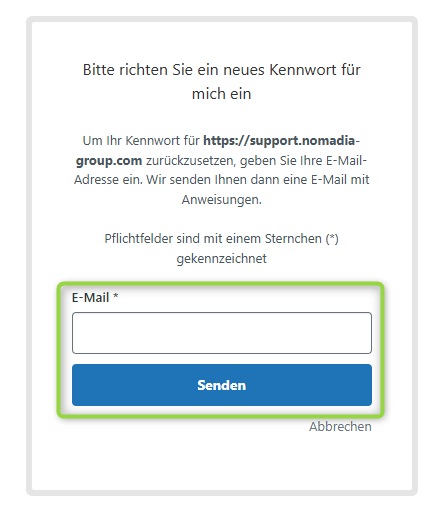Image resolution: width=439 pixels, height=524 pixels.
Task: Click the word "Sternchen" in the note
Action: pyautogui.click(x=293, y=239)
